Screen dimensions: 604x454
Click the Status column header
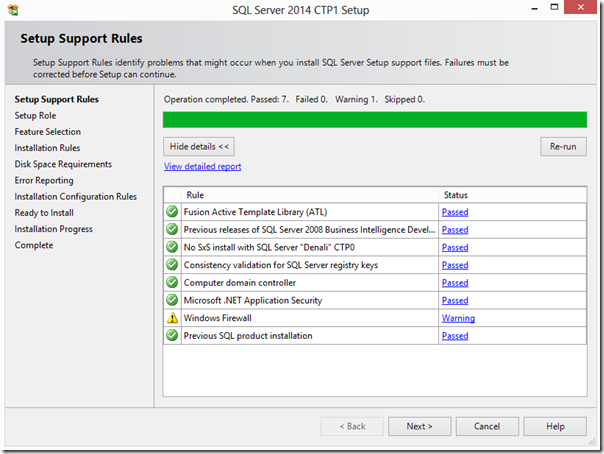click(513, 195)
